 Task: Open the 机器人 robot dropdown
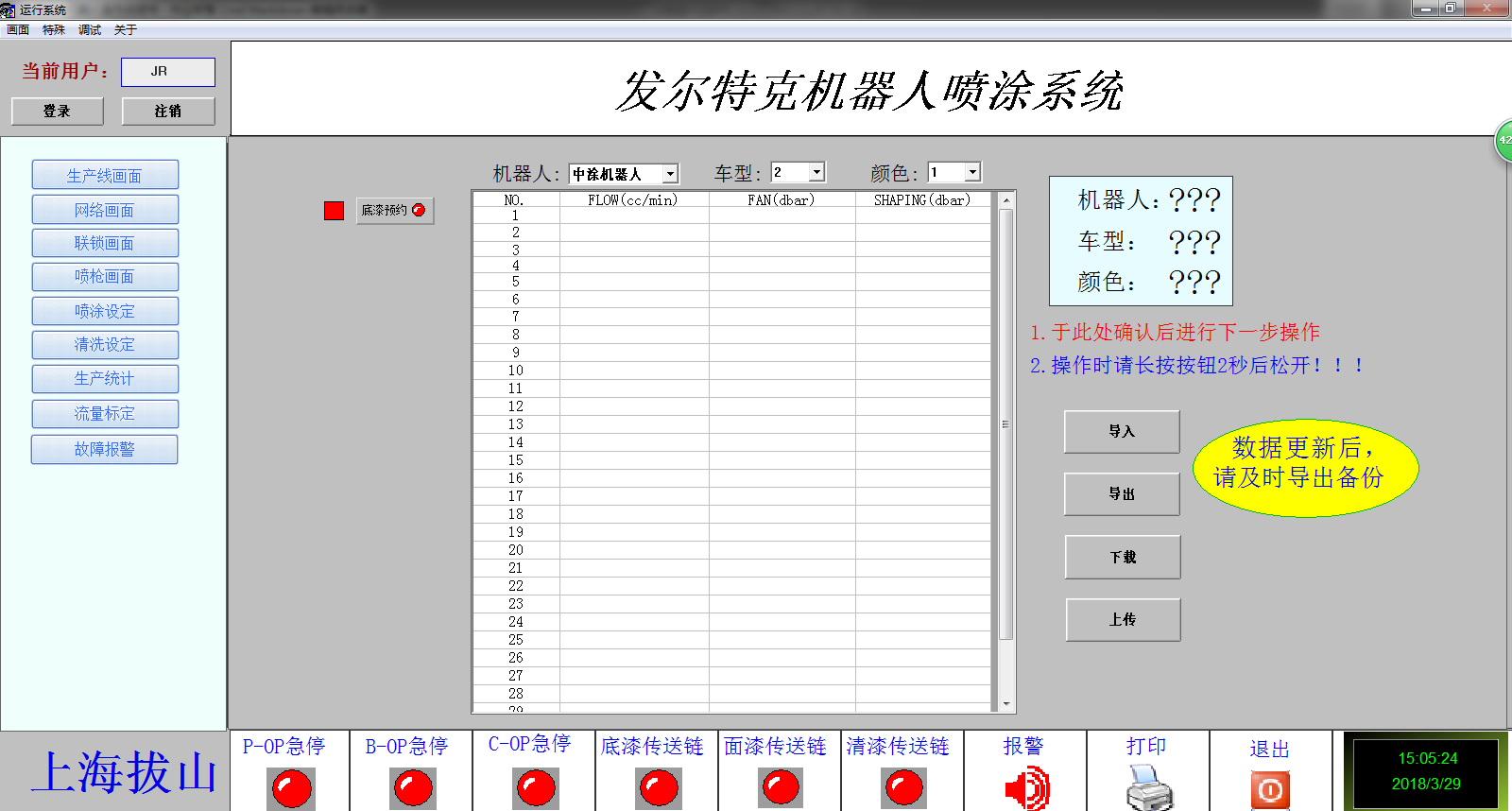(x=670, y=174)
